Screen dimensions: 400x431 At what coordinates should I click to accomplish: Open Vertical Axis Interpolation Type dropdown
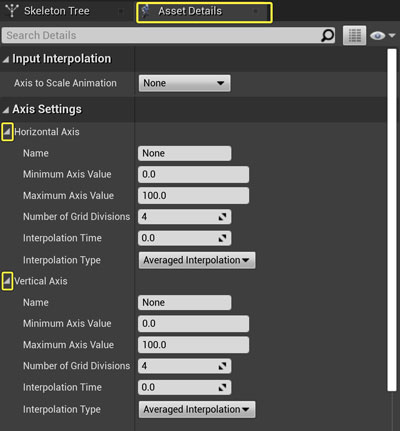[197, 409]
